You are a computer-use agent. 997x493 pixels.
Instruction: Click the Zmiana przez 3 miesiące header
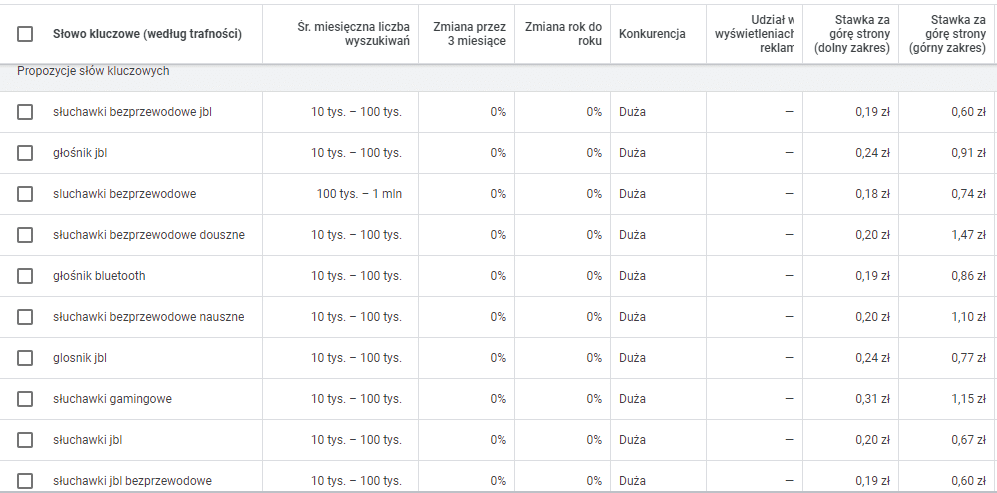point(469,34)
